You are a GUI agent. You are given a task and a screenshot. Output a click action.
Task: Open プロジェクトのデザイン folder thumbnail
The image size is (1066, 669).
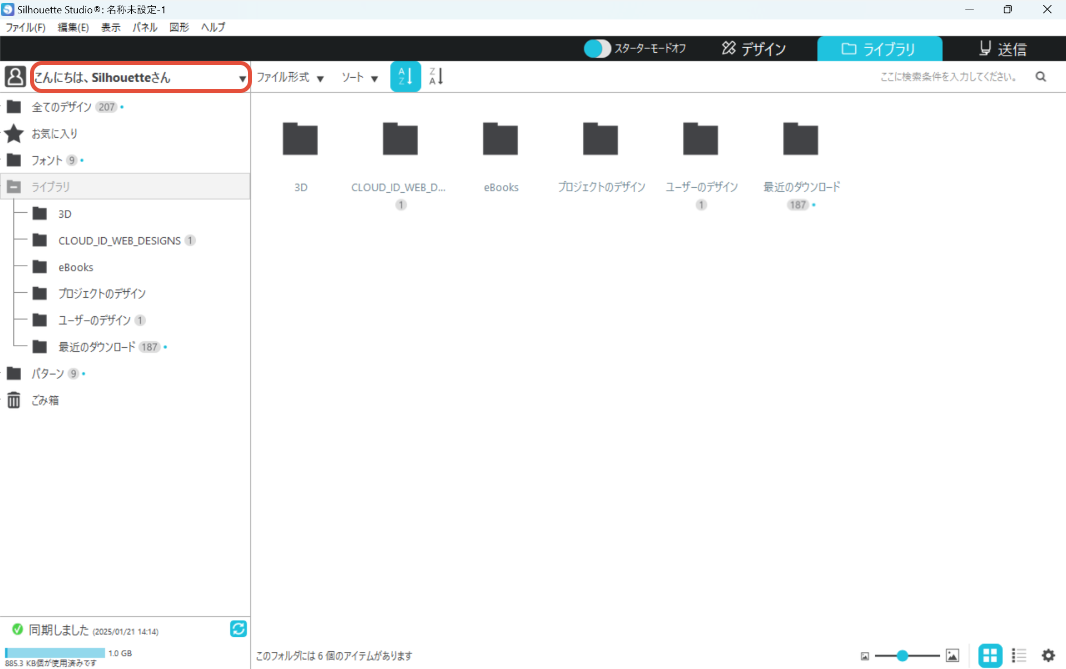click(x=600, y=139)
